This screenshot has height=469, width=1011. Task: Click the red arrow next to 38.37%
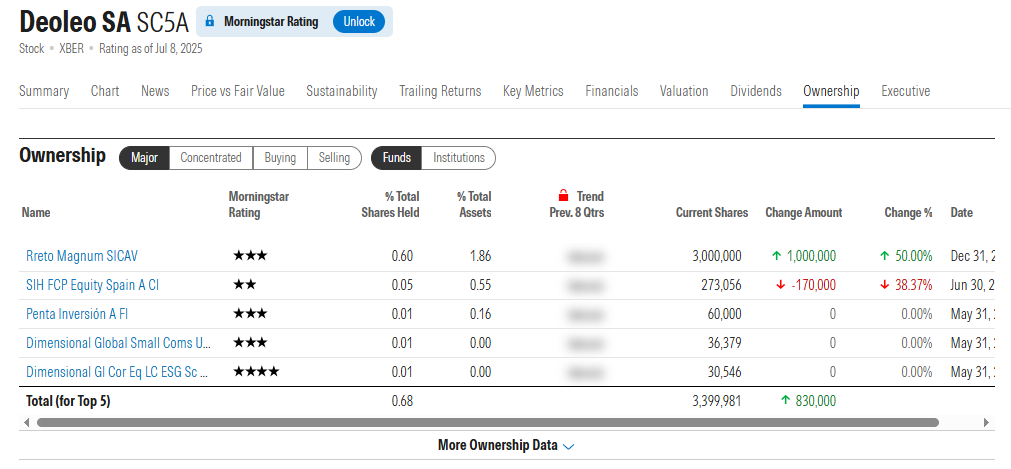point(885,285)
